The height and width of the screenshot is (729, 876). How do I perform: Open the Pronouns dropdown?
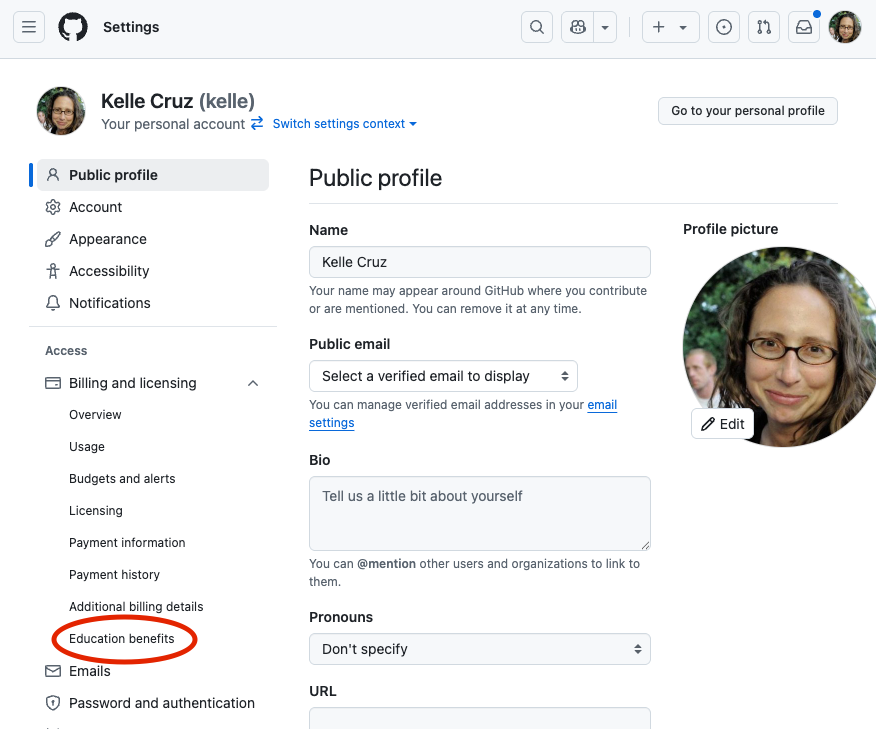[480, 649]
